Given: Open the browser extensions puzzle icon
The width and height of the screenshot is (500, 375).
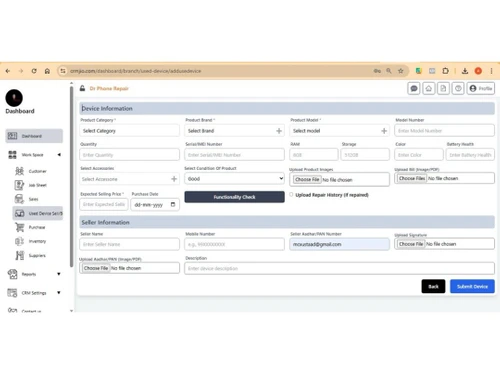Looking at the screenshot, I should (445, 71).
